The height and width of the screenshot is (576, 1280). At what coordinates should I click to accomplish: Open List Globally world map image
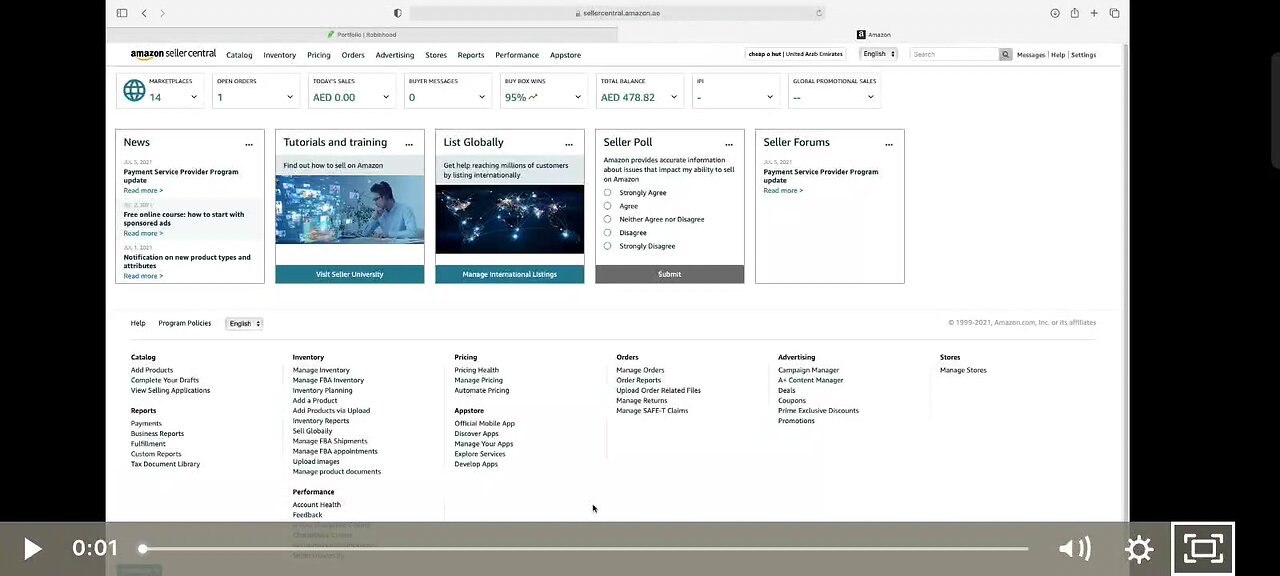point(510,219)
